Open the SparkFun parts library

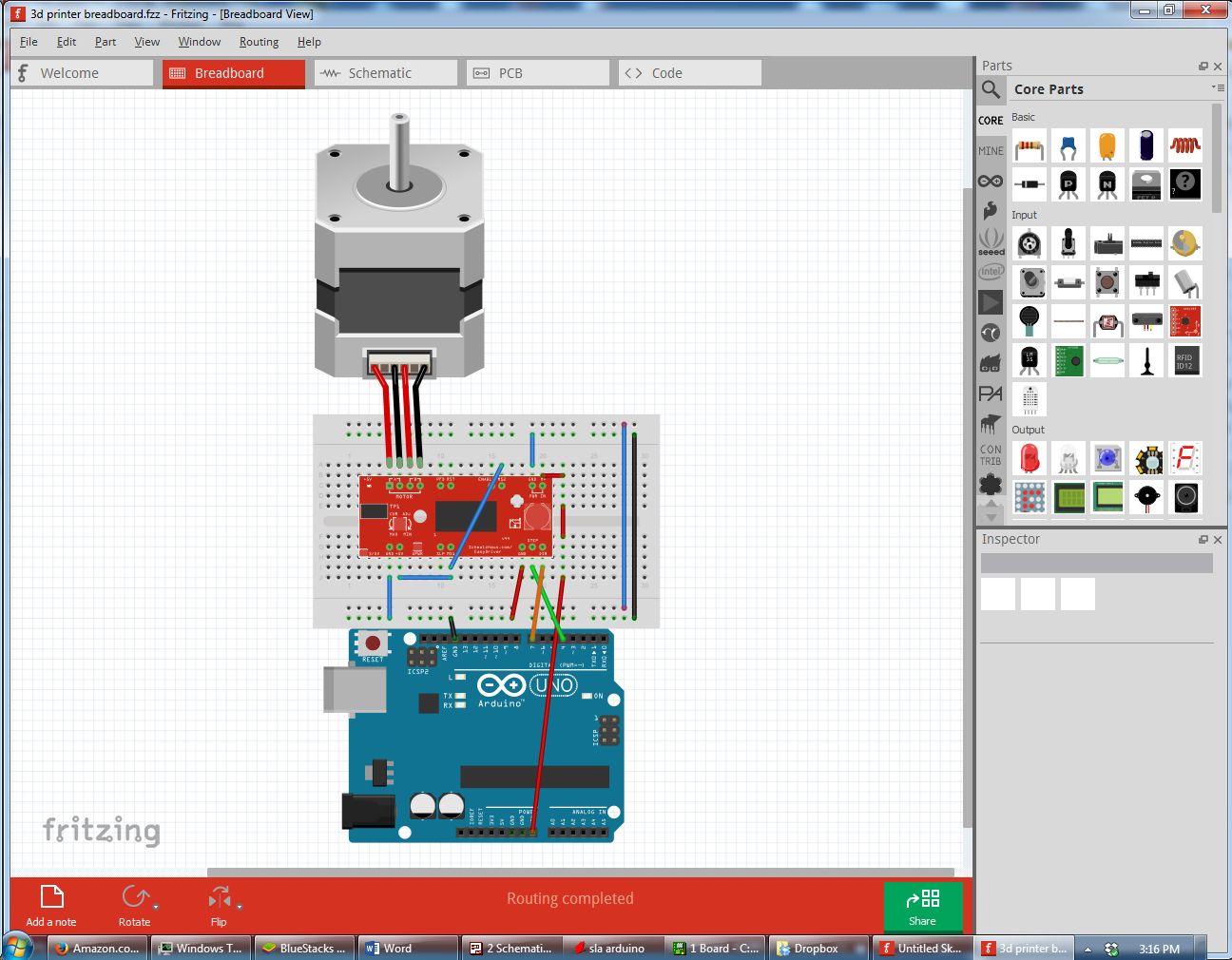(991, 211)
